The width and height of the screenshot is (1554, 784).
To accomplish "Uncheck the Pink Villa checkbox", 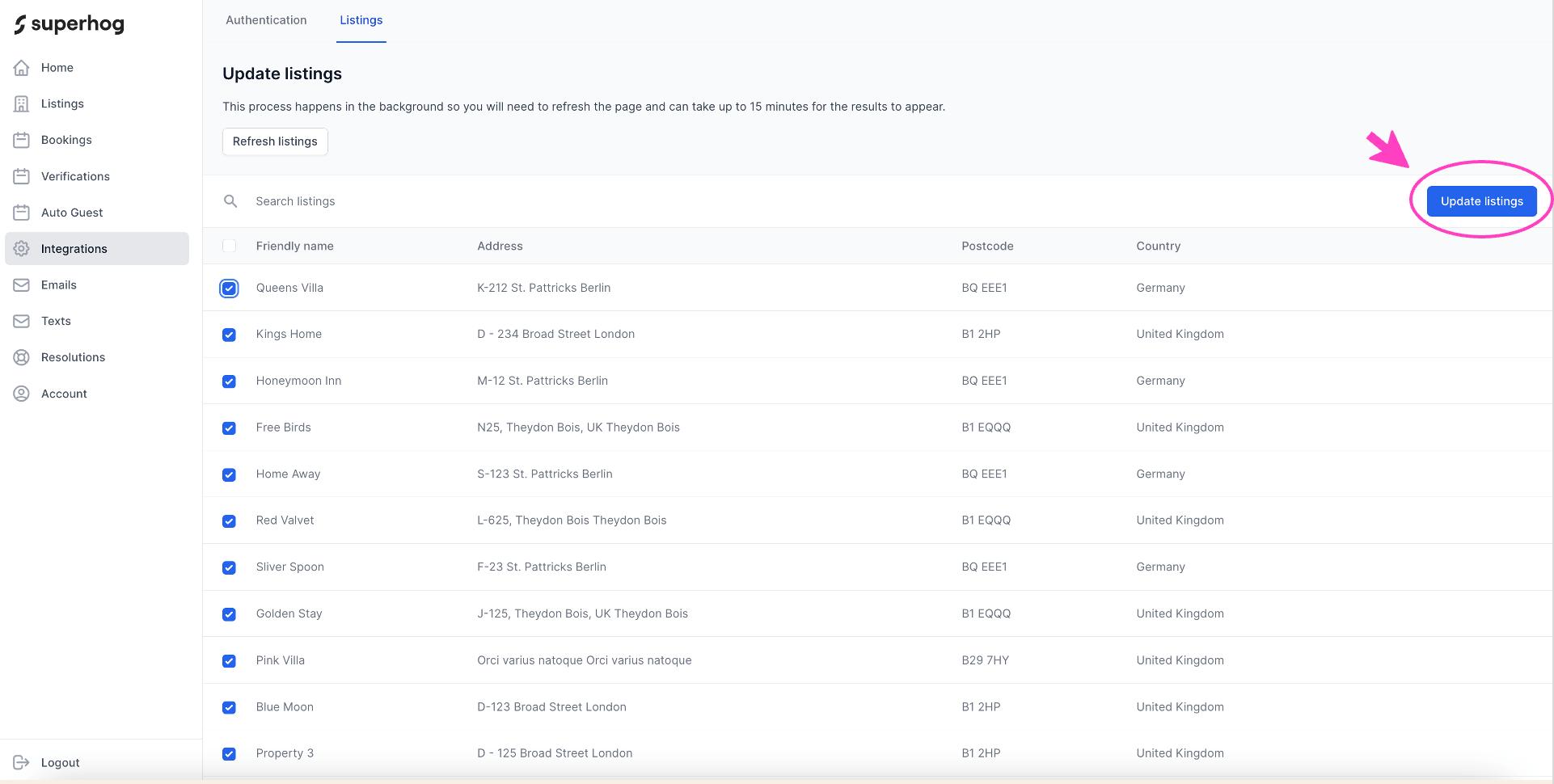I will pos(230,661).
